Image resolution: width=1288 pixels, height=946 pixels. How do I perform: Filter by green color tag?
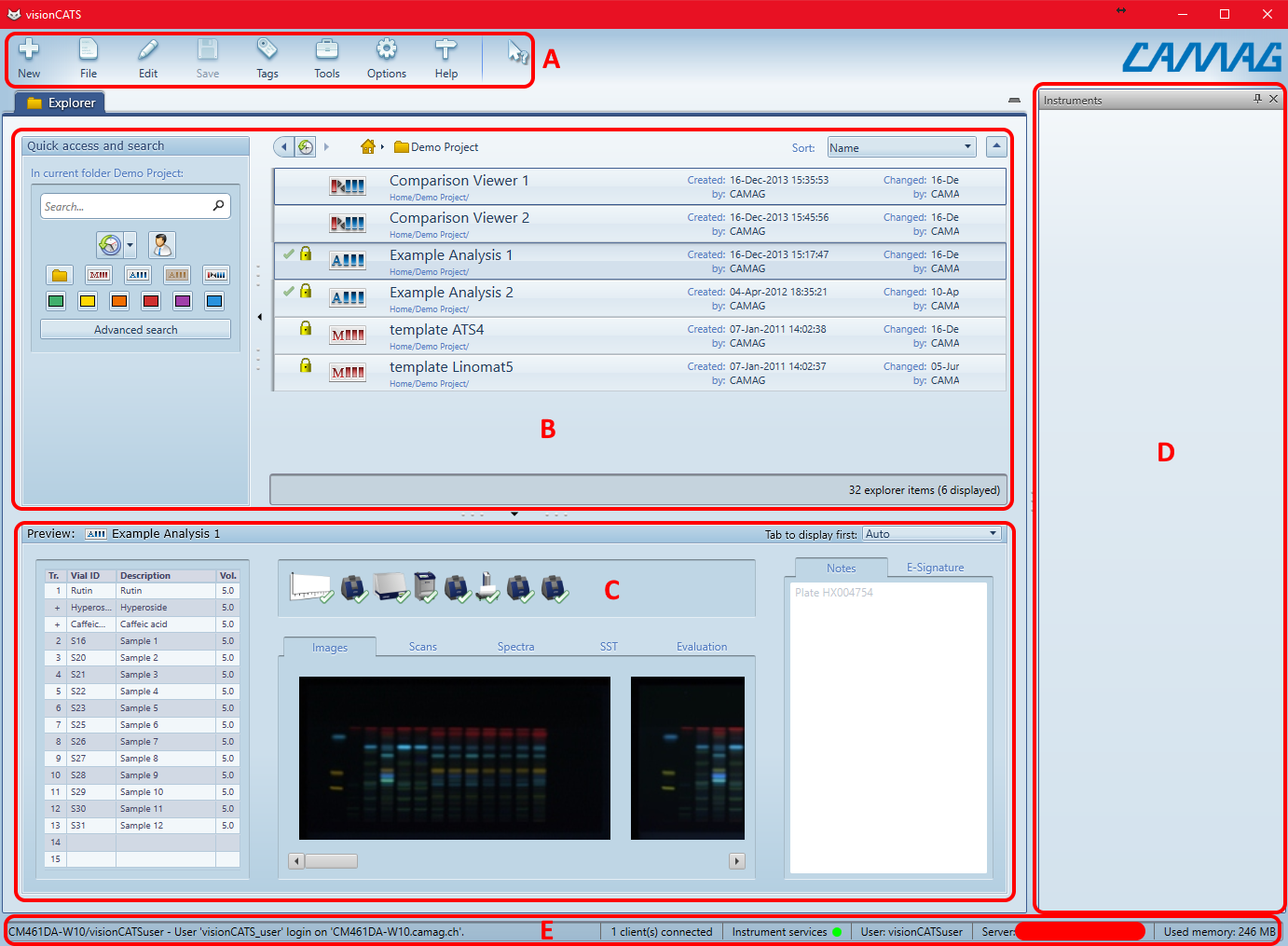click(56, 301)
